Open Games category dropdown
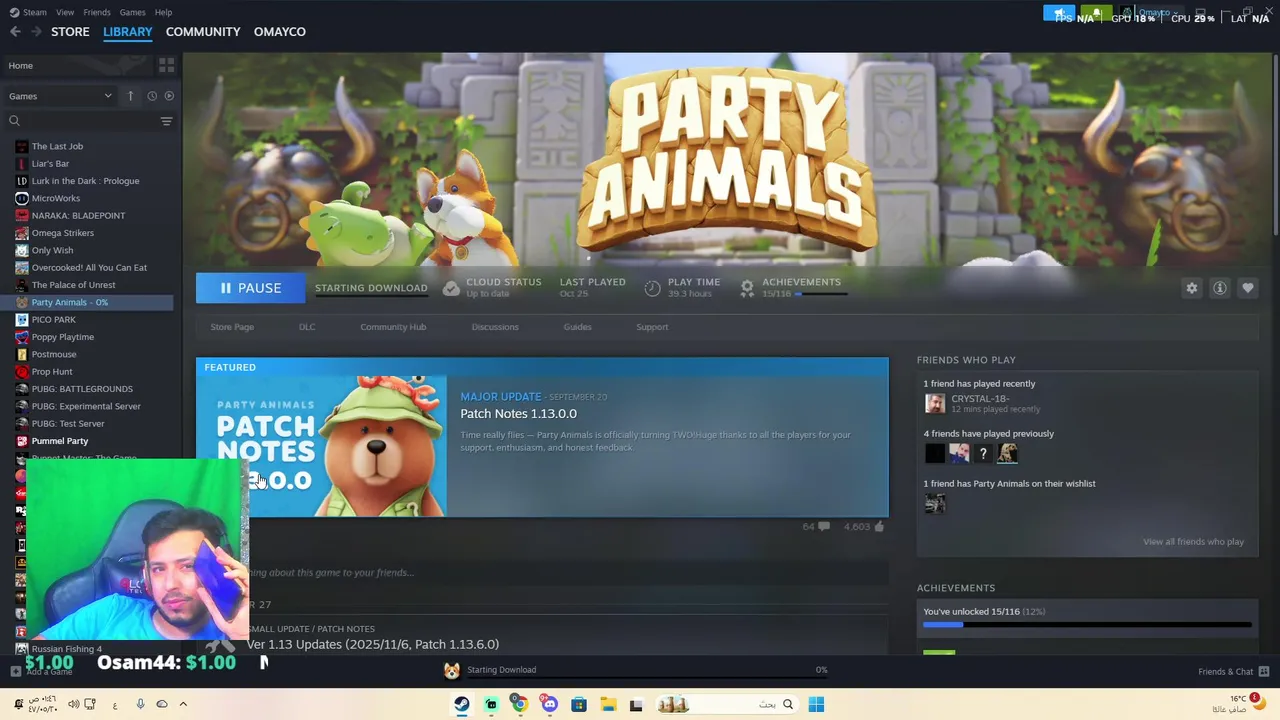Viewport: 1280px width, 720px height. pyautogui.click(x=60, y=96)
